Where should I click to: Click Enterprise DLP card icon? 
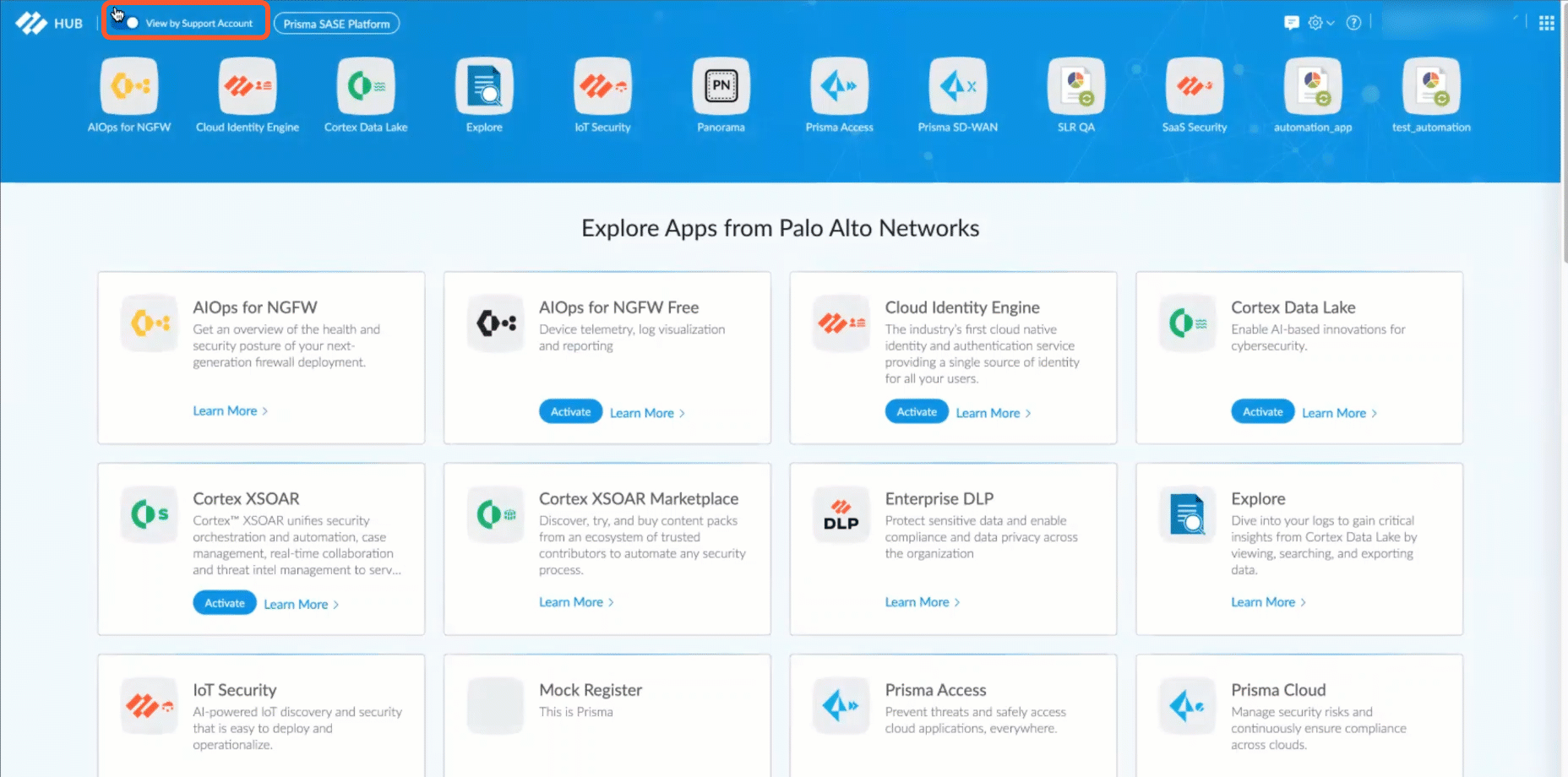[841, 513]
